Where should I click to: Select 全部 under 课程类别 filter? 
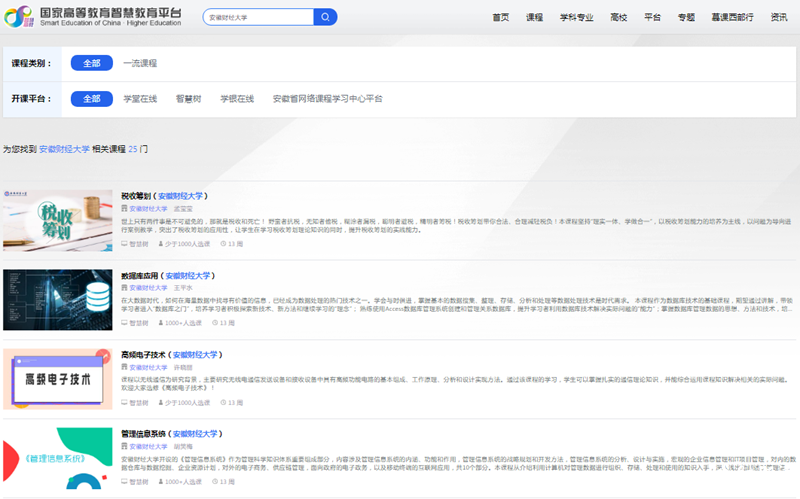click(x=91, y=63)
